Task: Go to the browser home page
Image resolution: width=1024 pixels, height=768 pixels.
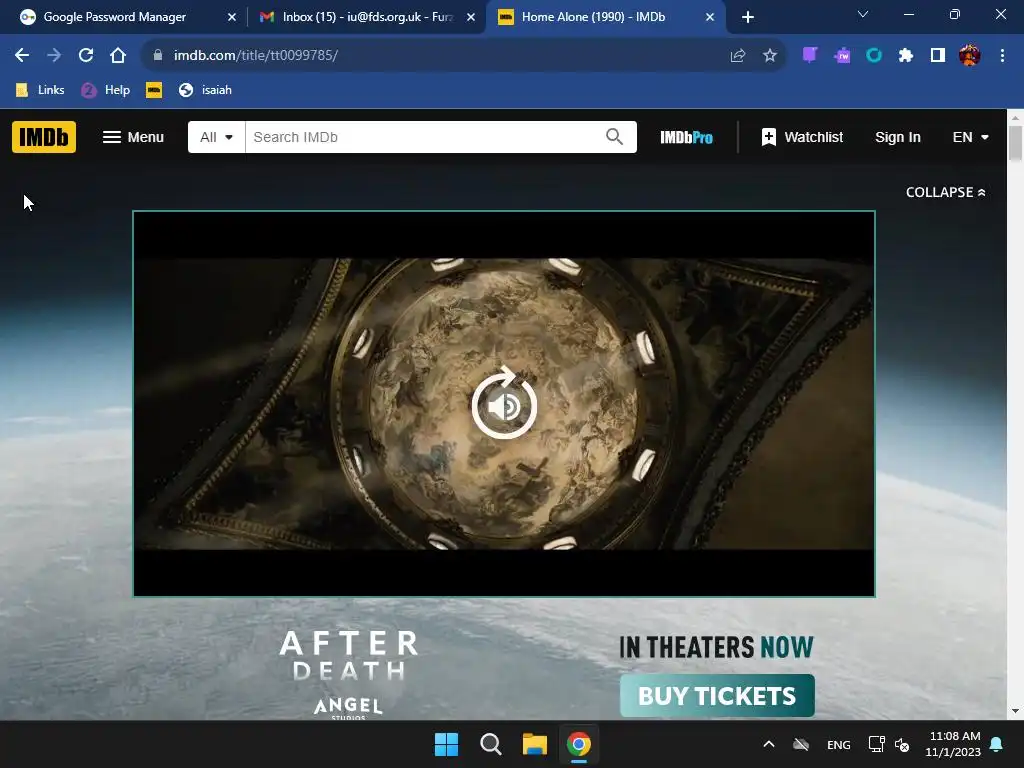Action: point(118,56)
